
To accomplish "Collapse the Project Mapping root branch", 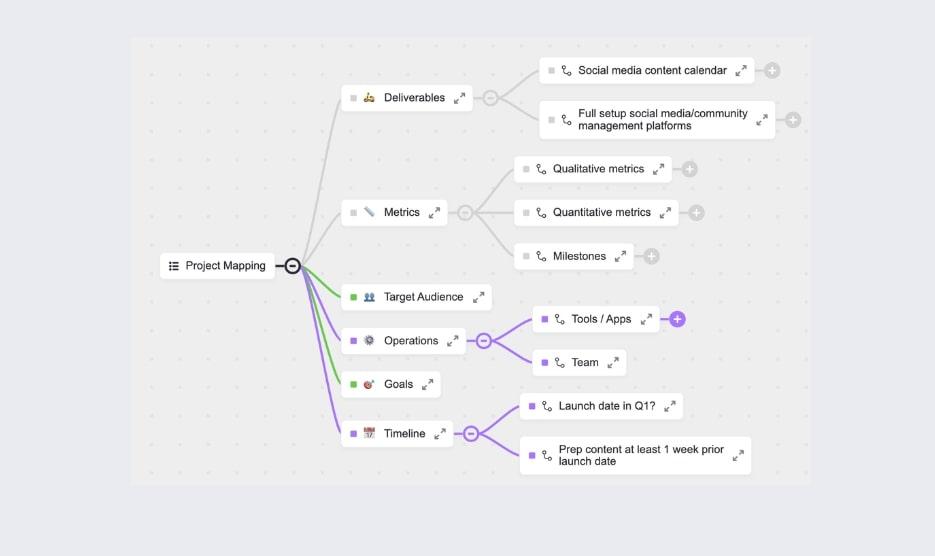I will pos(292,266).
